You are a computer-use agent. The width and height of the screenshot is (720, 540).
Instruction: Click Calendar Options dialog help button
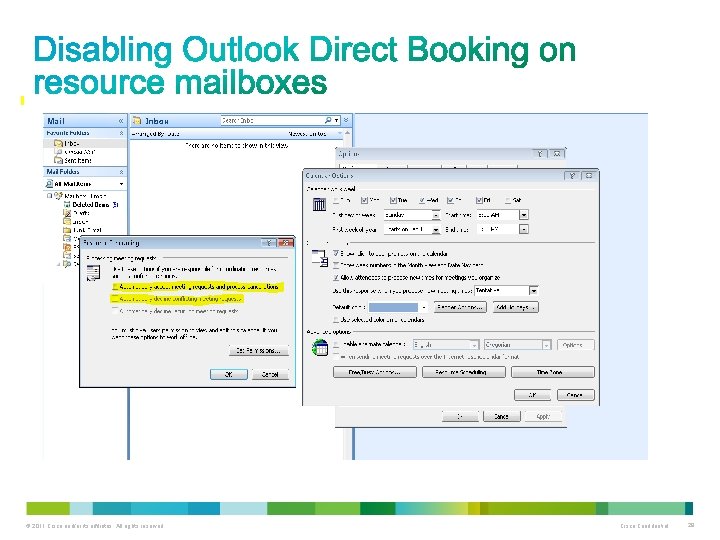point(572,175)
